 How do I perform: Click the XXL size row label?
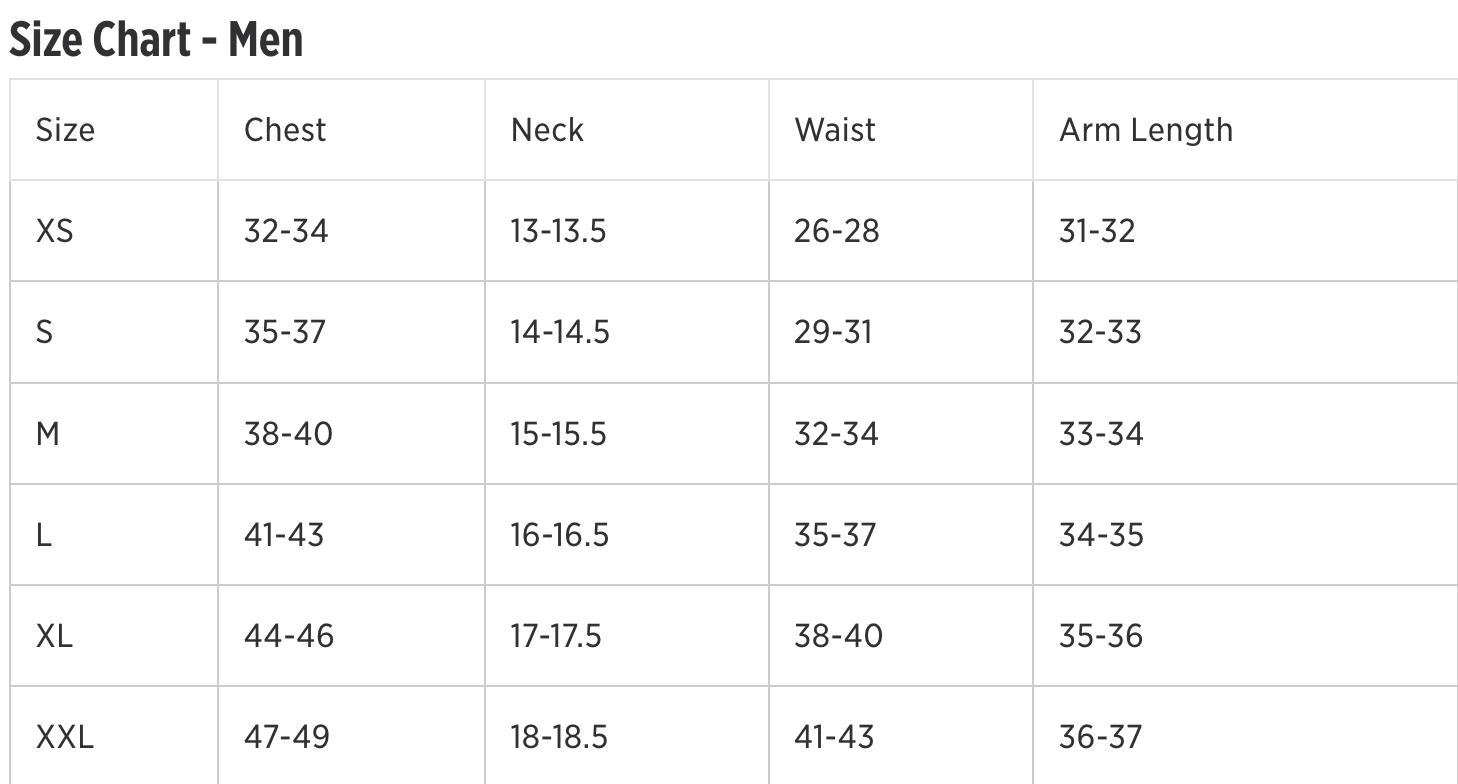tap(65, 738)
